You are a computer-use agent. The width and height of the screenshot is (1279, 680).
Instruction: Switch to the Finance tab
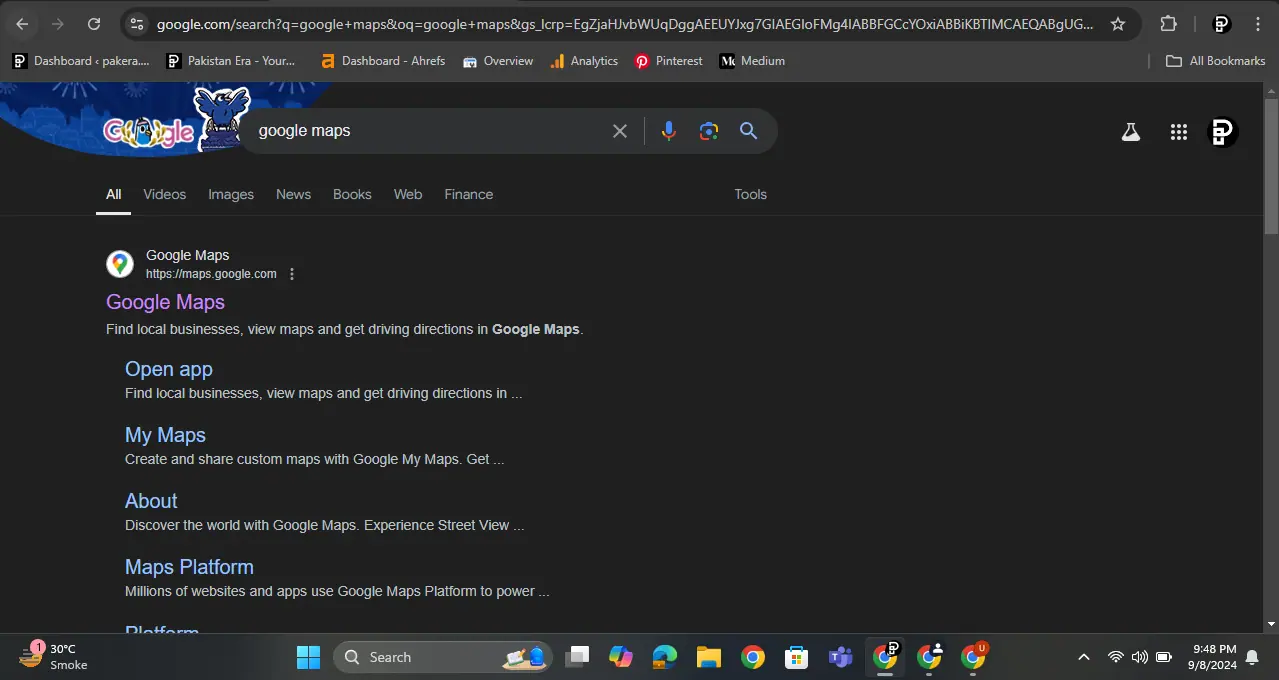coord(469,195)
